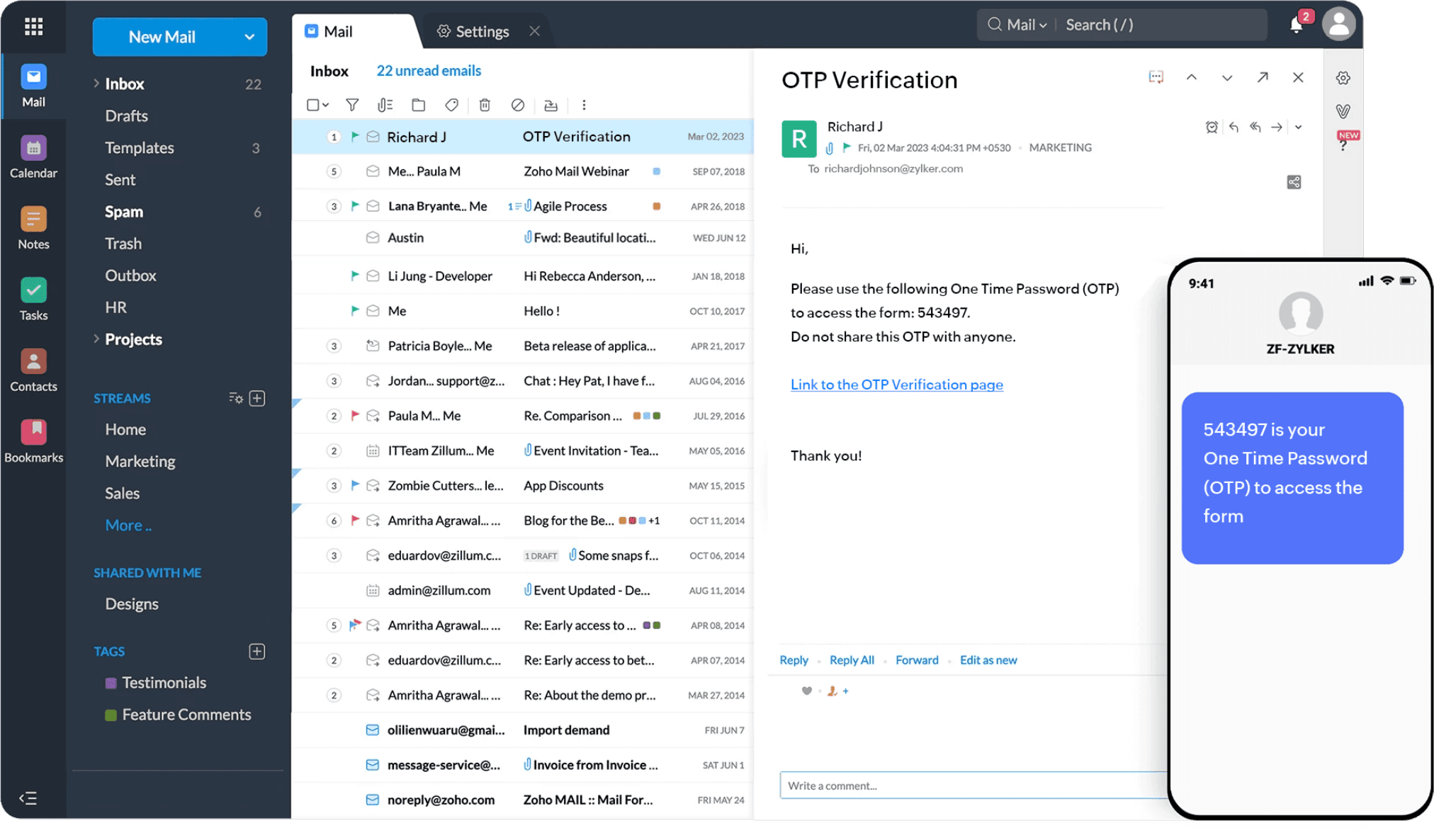
Task: Click the reply-all arrow icon in header
Action: pyautogui.click(x=1255, y=127)
